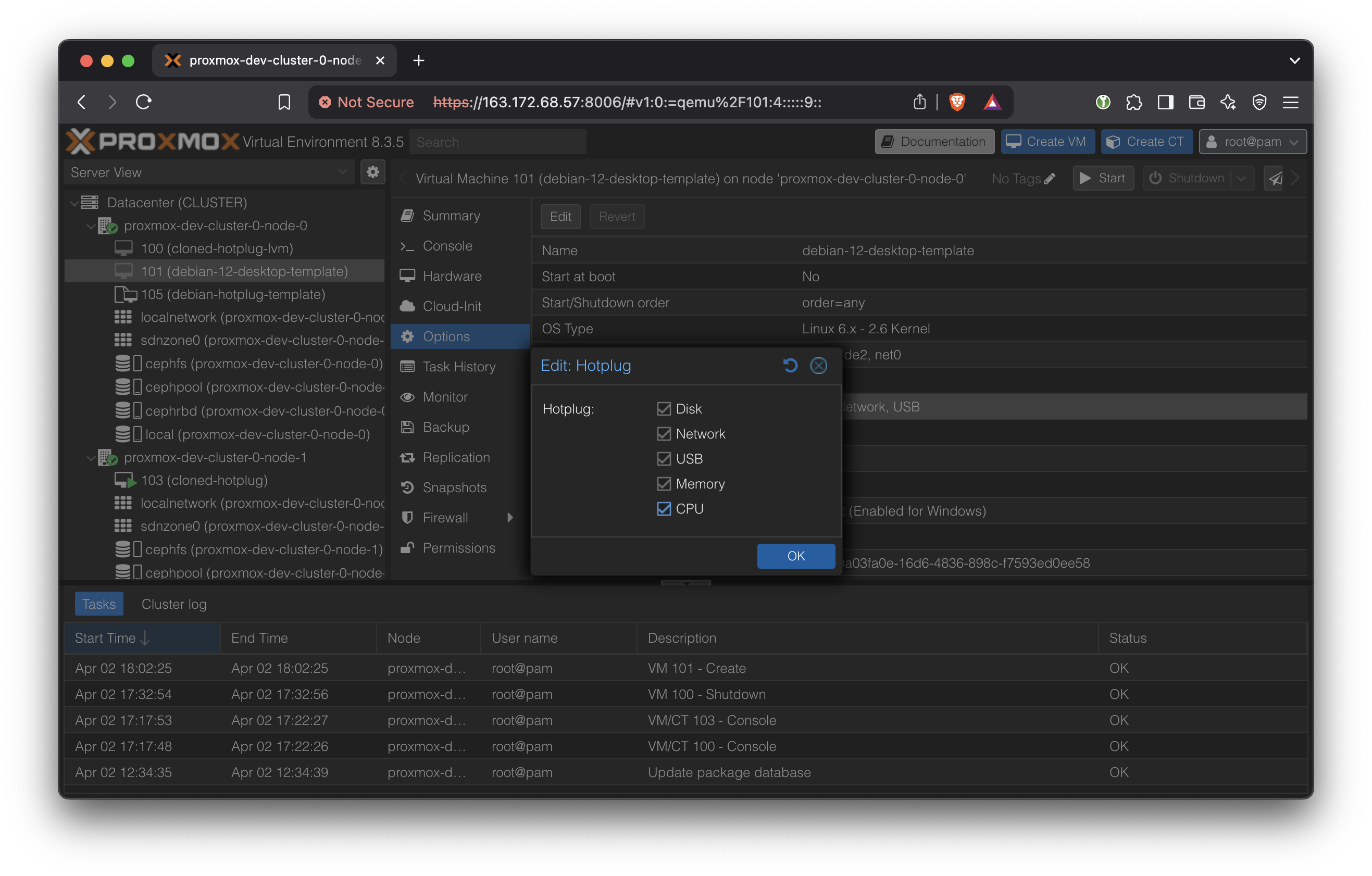Switch to the Cluster log tab
Viewport: 1372px width, 876px height.
click(174, 604)
